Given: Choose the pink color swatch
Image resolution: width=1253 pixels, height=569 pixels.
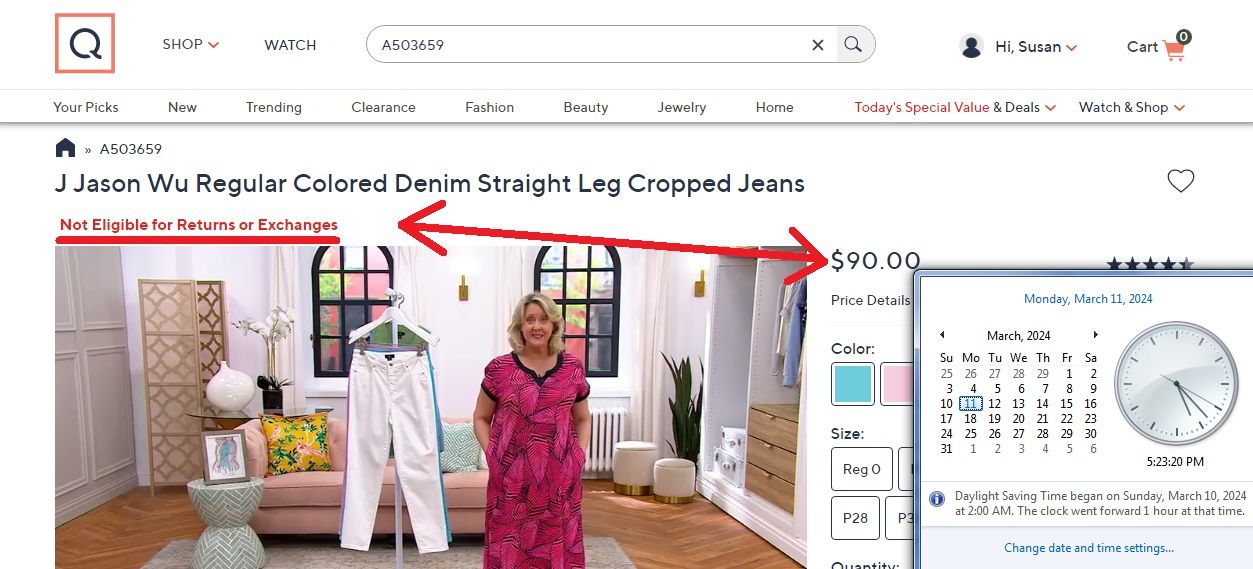Looking at the screenshot, I should [x=898, y=384].
